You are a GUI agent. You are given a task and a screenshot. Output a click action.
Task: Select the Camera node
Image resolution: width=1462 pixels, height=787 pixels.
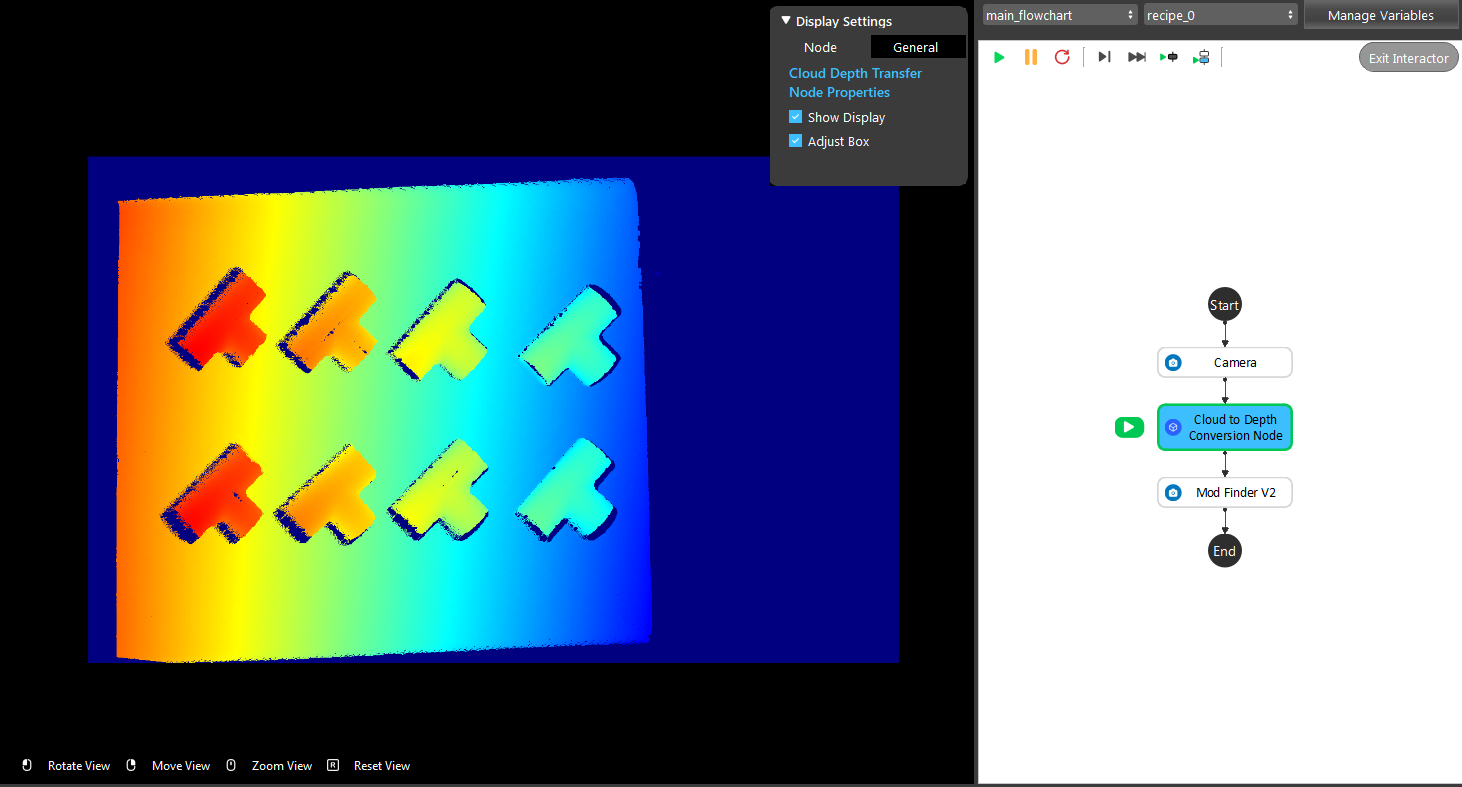click(x=1224, y=362)
